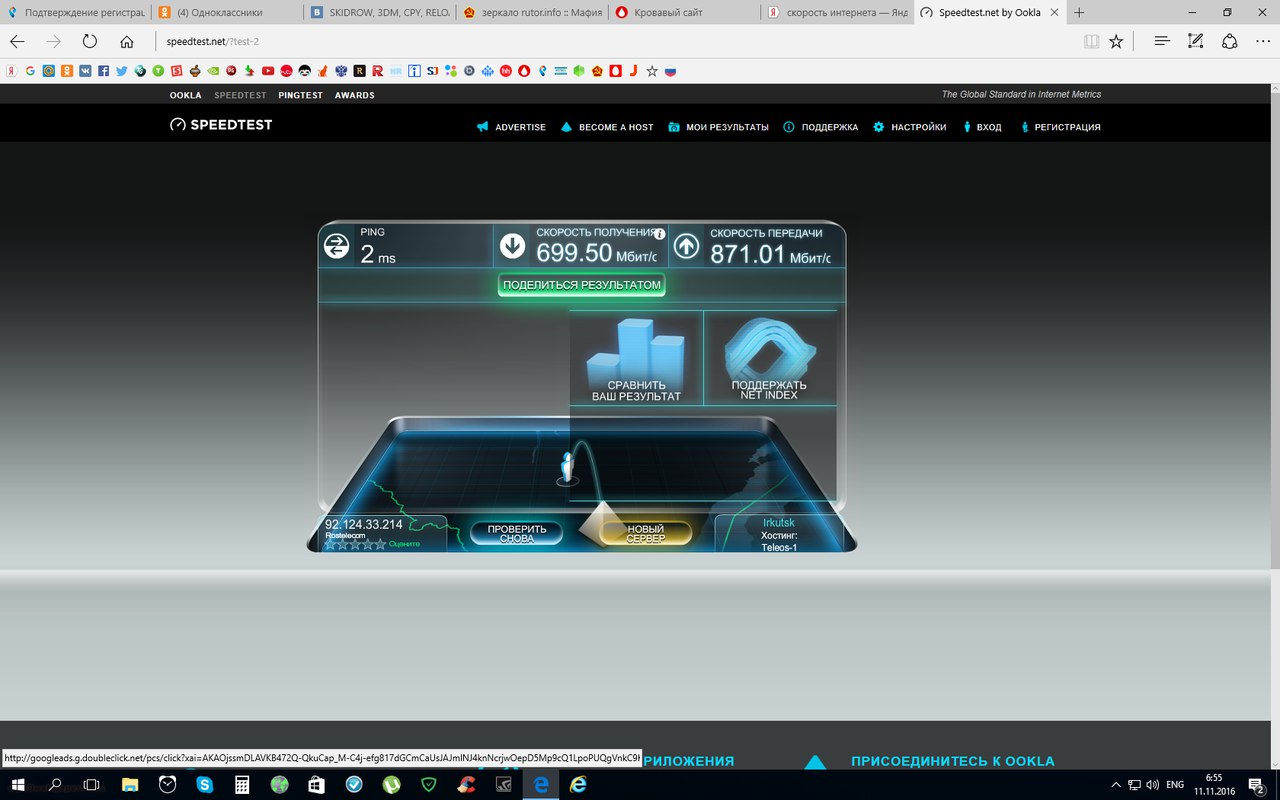Open Edge more actions menu

[x=1263, y=41]
